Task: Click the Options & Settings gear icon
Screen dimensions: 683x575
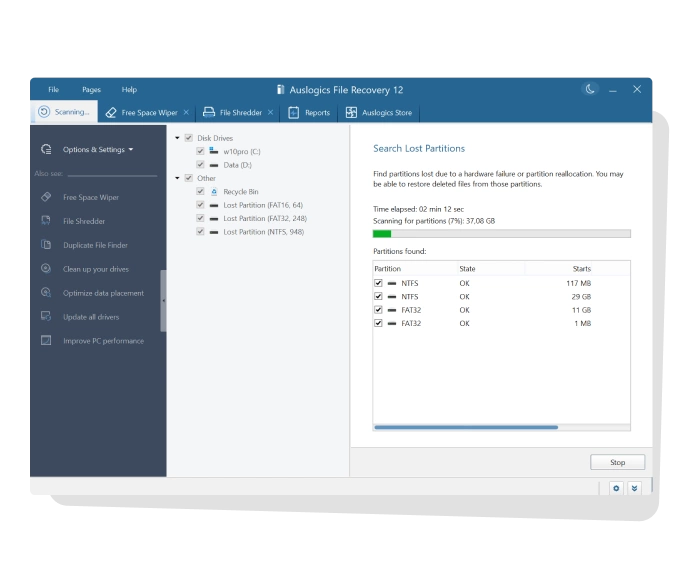Action: pyautogui.click(x=46, y=149)
